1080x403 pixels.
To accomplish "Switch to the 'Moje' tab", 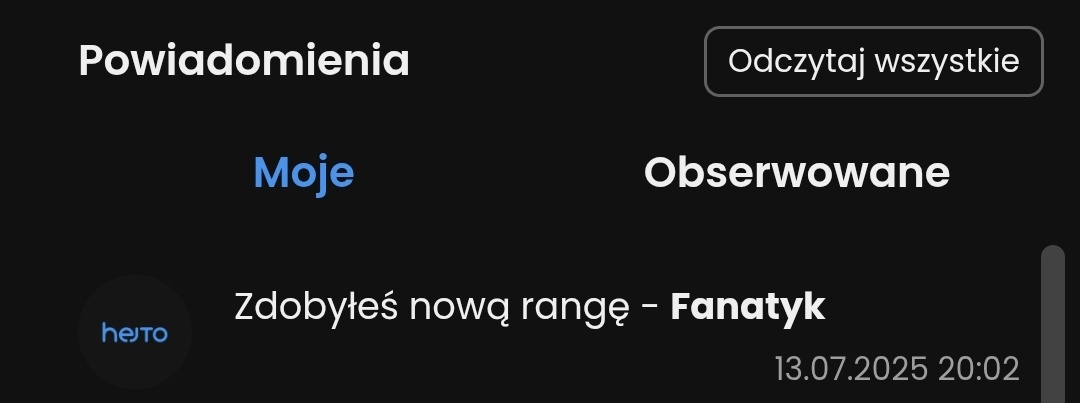I will click(303, 173).
